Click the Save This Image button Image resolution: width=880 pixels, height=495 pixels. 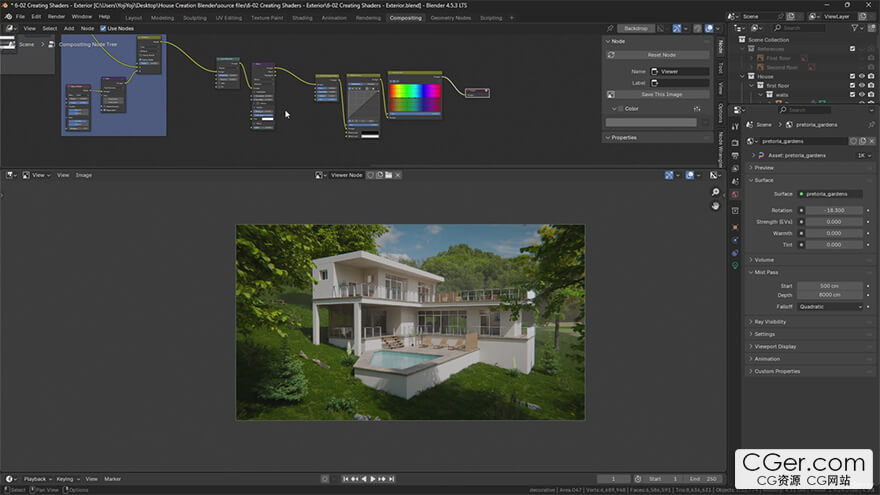tap(661, 94)
